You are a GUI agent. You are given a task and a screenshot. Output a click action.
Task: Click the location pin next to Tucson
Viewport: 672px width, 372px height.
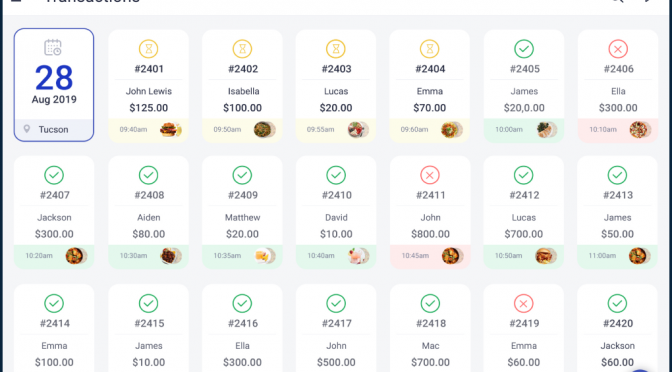[x=27, y=129]
